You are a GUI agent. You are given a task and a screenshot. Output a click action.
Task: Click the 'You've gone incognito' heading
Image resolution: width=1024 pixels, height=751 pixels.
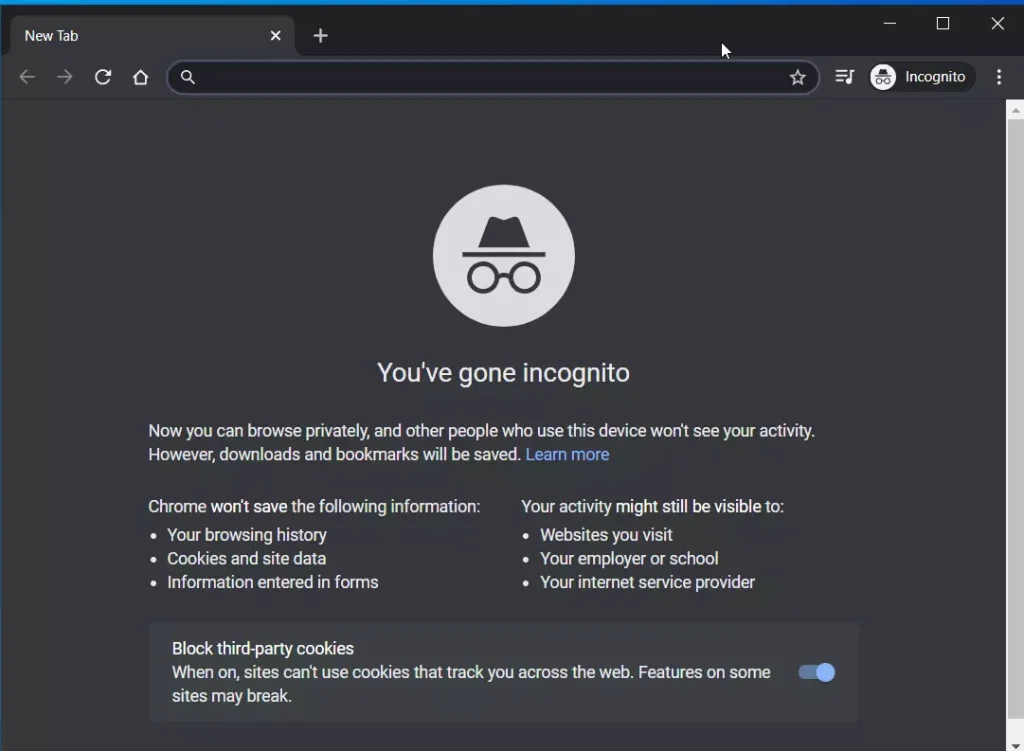pos(504,373)
